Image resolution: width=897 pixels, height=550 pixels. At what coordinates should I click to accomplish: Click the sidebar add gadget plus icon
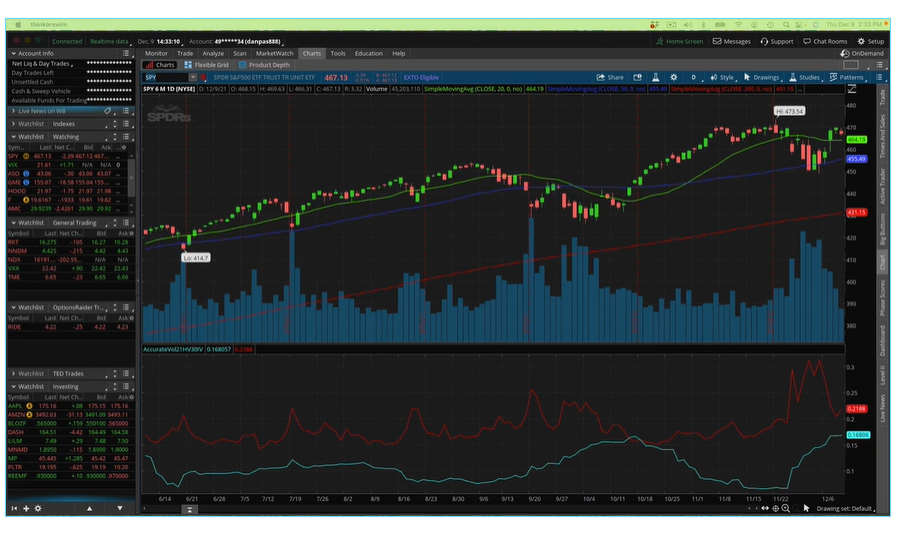tap(26, 508)
